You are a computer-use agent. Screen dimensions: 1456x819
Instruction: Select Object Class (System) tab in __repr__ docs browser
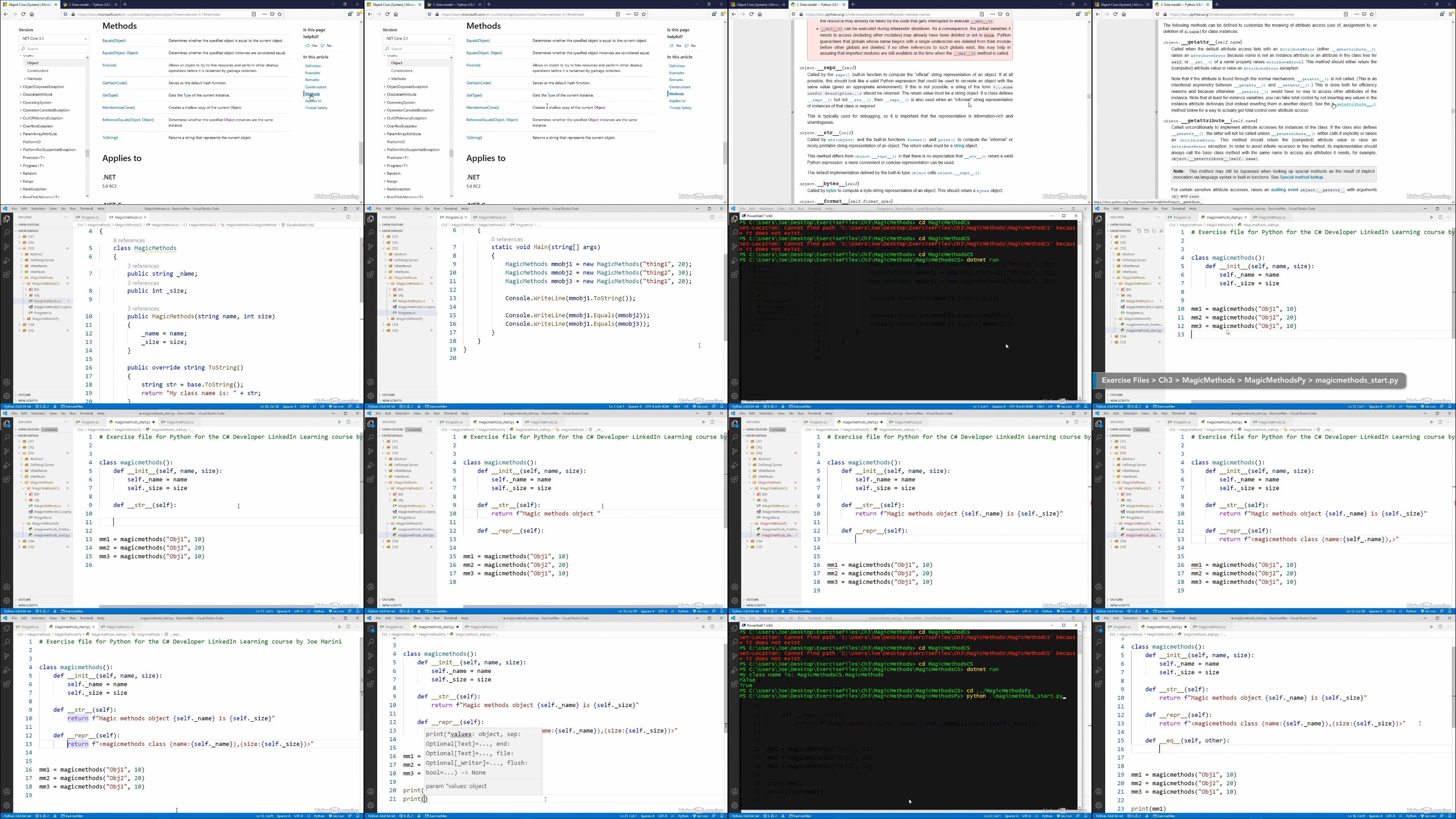(758, 5)
